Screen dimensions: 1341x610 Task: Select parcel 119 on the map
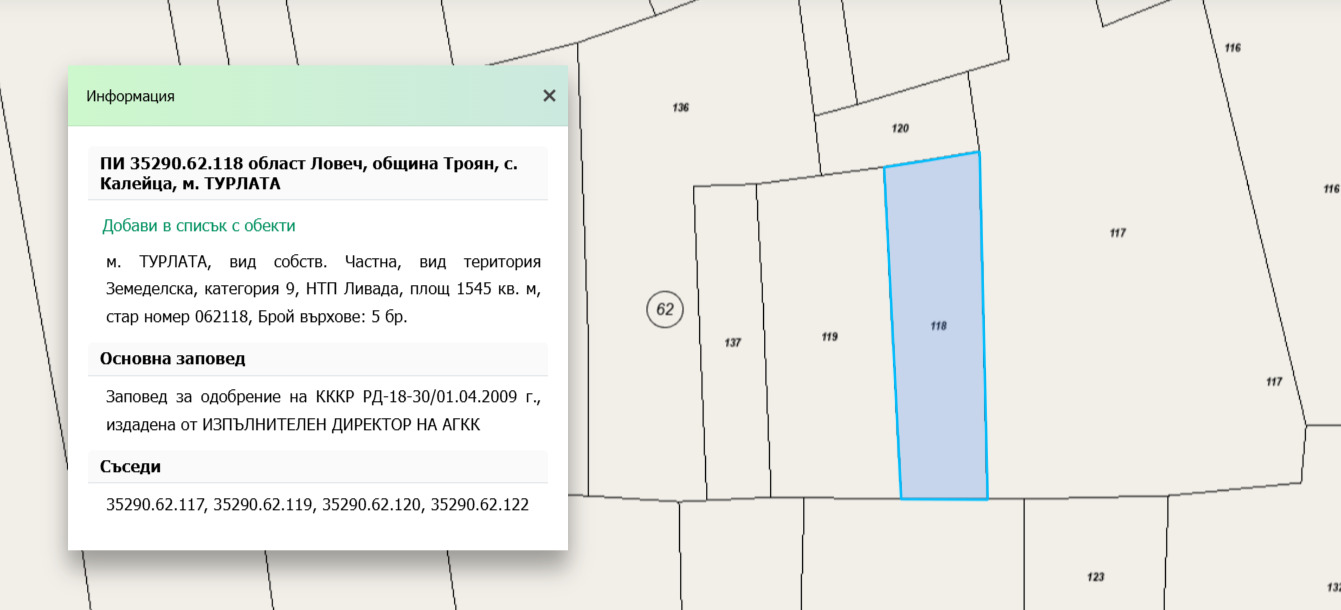point(829,337)
